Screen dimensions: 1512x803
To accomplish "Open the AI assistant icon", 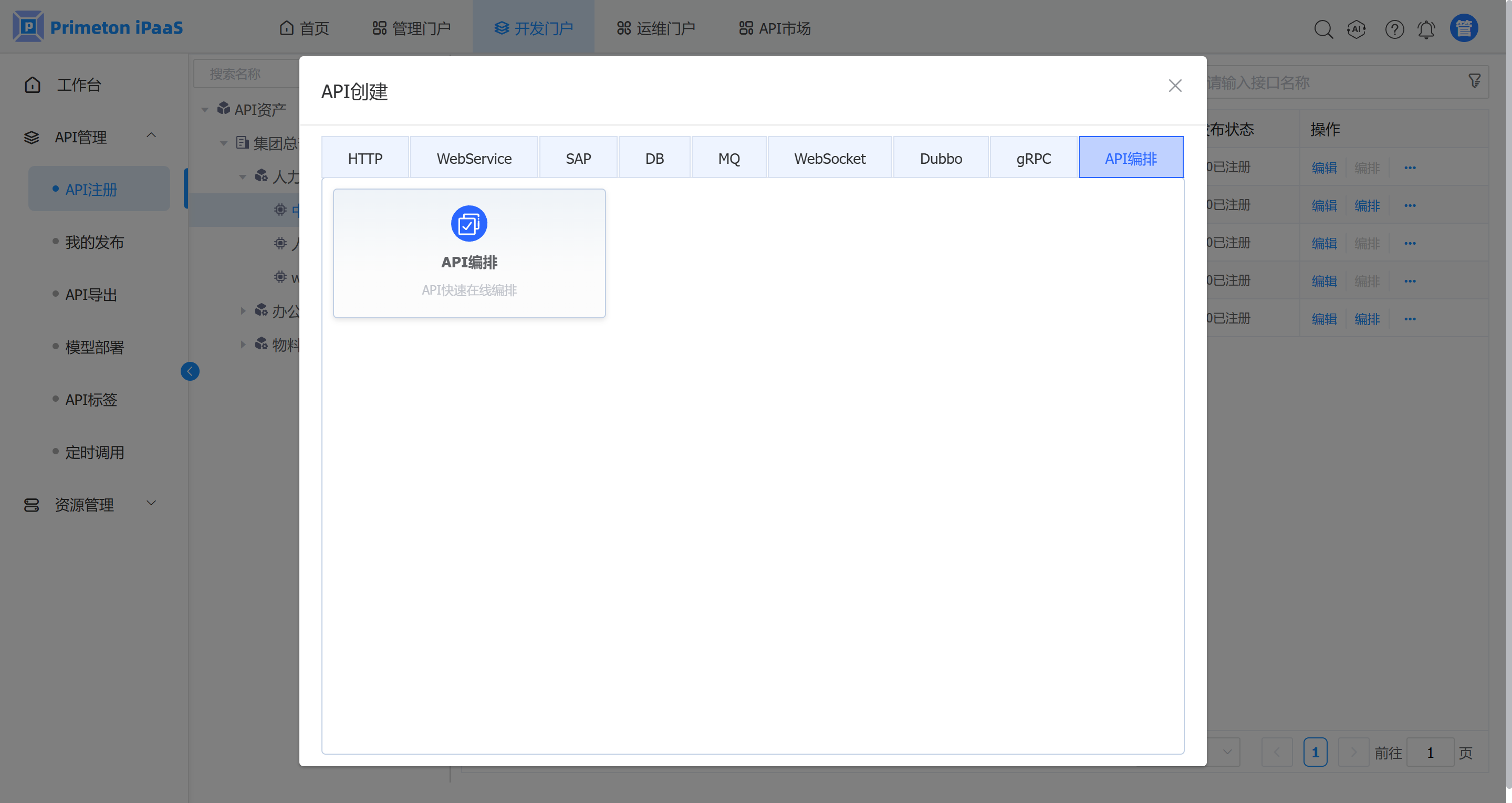I will [x=1357, y=29].
